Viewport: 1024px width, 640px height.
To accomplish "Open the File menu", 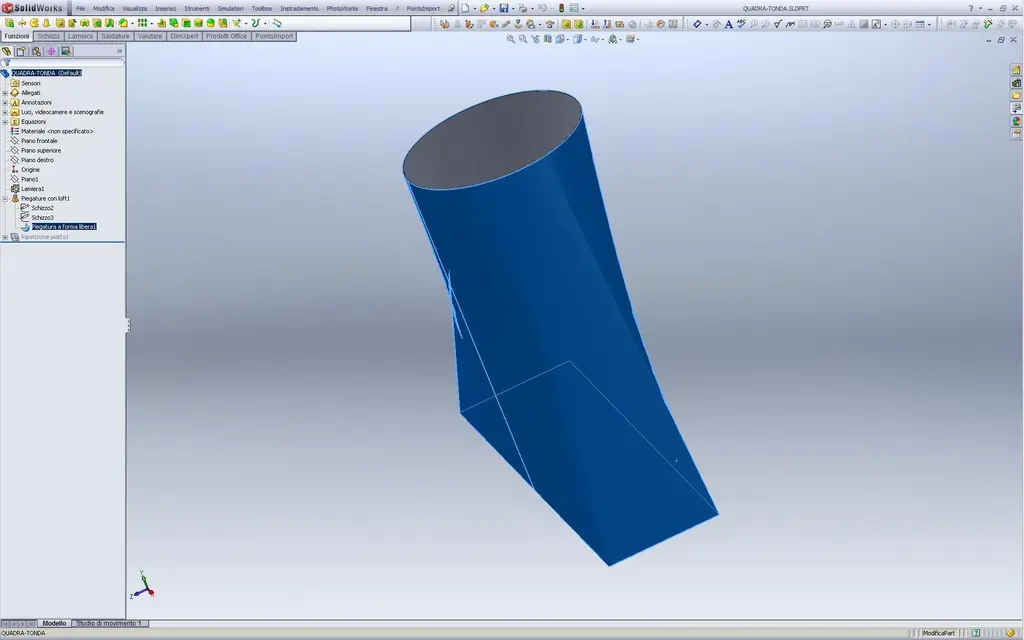I will pos(80,8).
